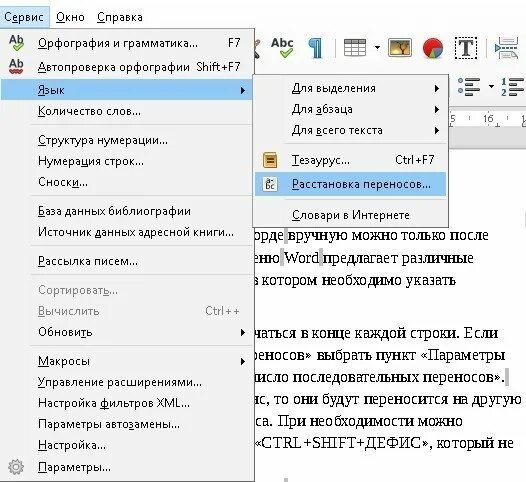The image size is (526, 482).
Task: Open Настройка фильтров XML
Action: pos(127,403)
